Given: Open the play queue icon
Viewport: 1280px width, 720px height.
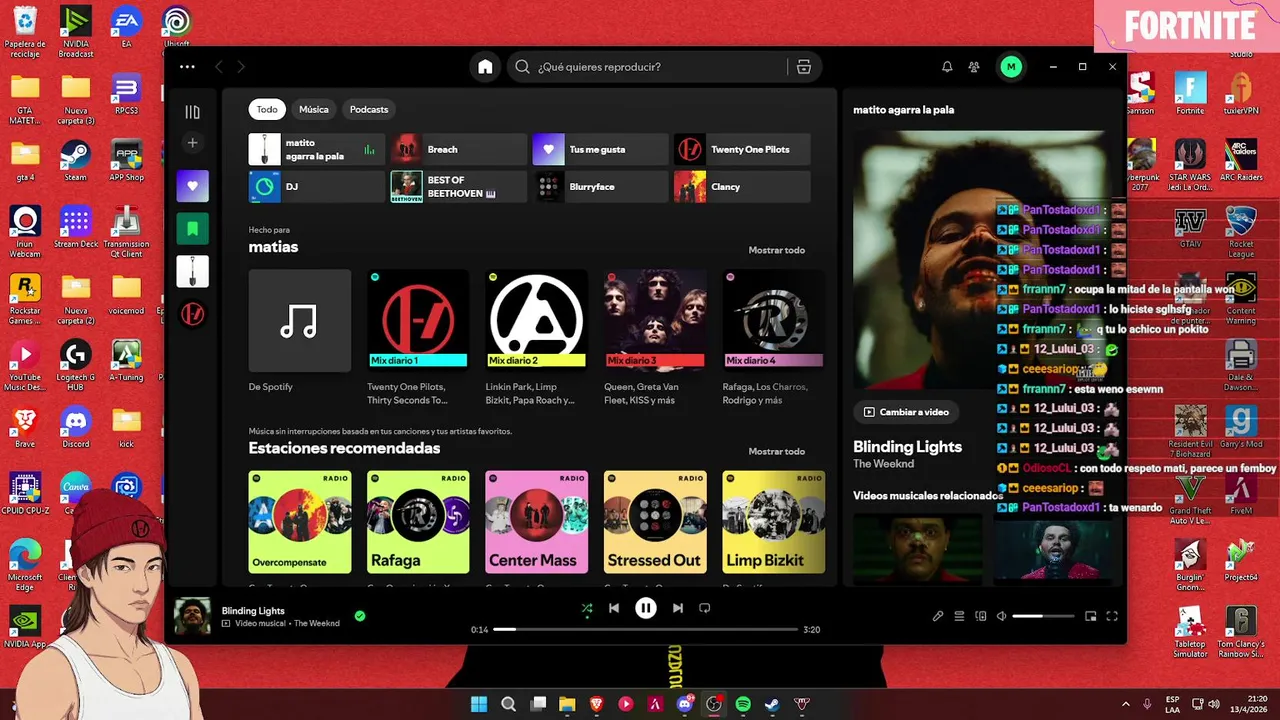Looking at the screenshot, I should pyautogui.click(x=959, y=617).
